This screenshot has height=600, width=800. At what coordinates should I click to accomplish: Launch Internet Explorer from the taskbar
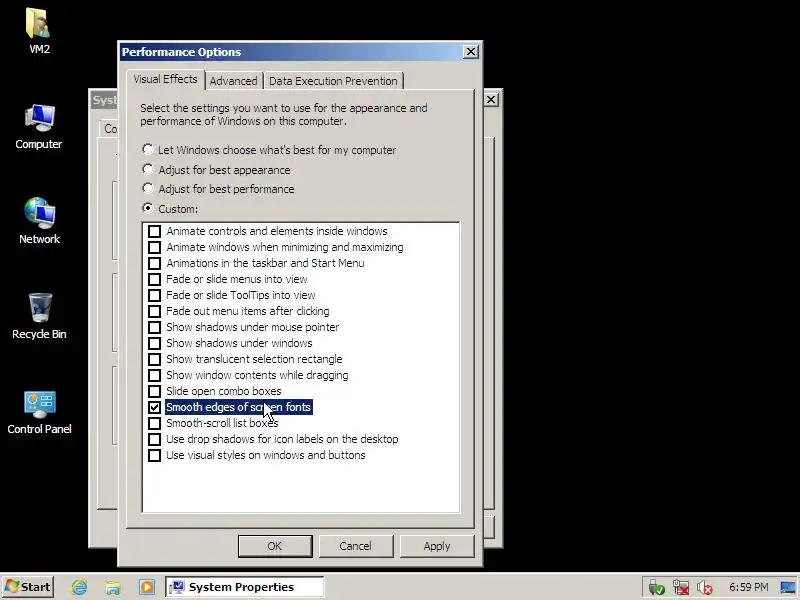(79, 587)
